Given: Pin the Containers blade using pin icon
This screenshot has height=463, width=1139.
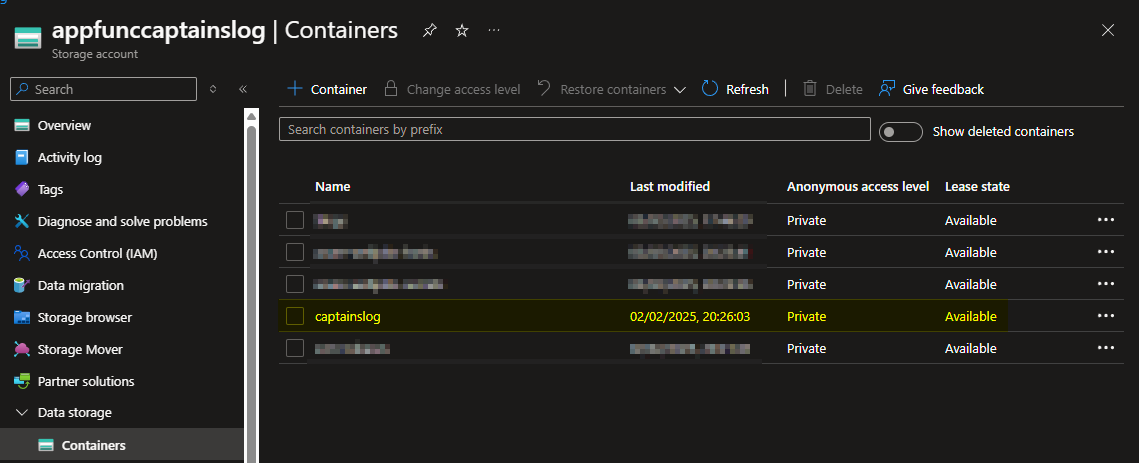Looking at the screenshot, I should (430, 31).
